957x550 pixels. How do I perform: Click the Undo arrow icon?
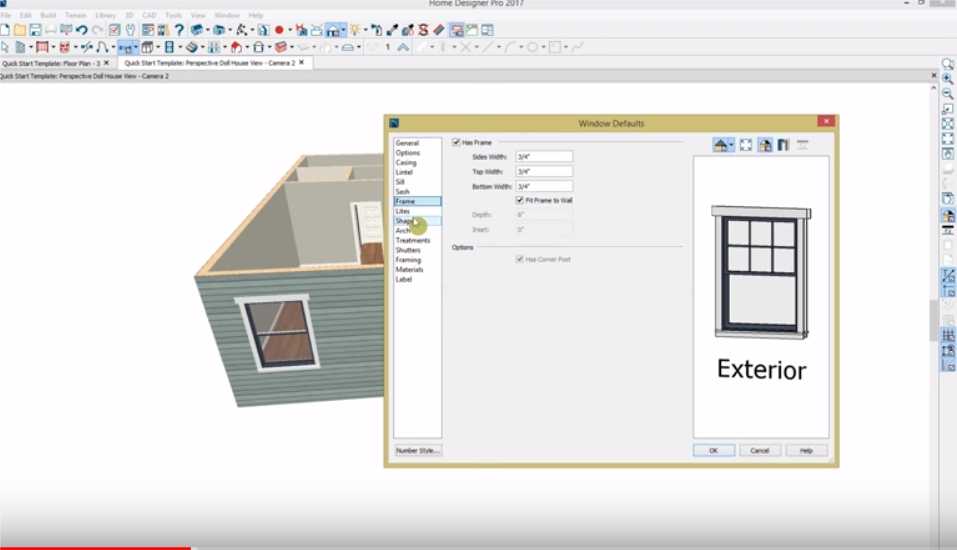[81, 30]
